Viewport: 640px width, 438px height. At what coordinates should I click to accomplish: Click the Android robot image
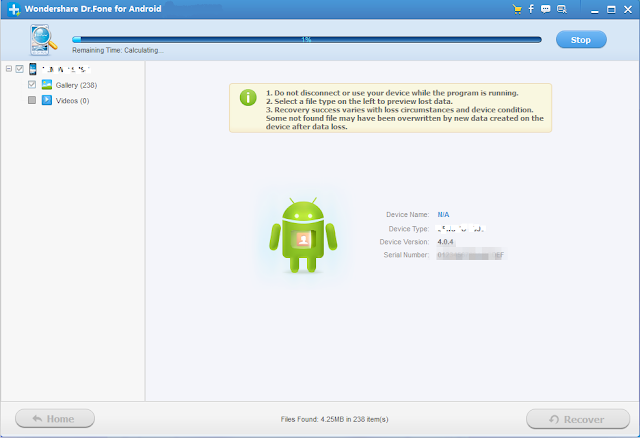(303, 236)
